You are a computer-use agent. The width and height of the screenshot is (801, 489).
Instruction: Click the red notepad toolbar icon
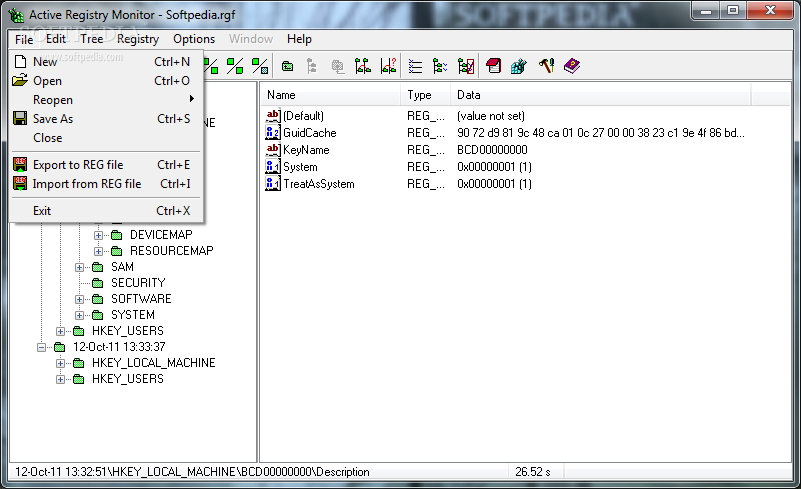(493, 66)
